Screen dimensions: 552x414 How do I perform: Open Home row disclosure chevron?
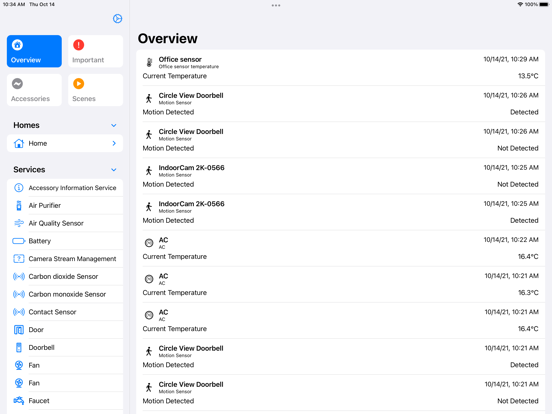coord(114,143)
